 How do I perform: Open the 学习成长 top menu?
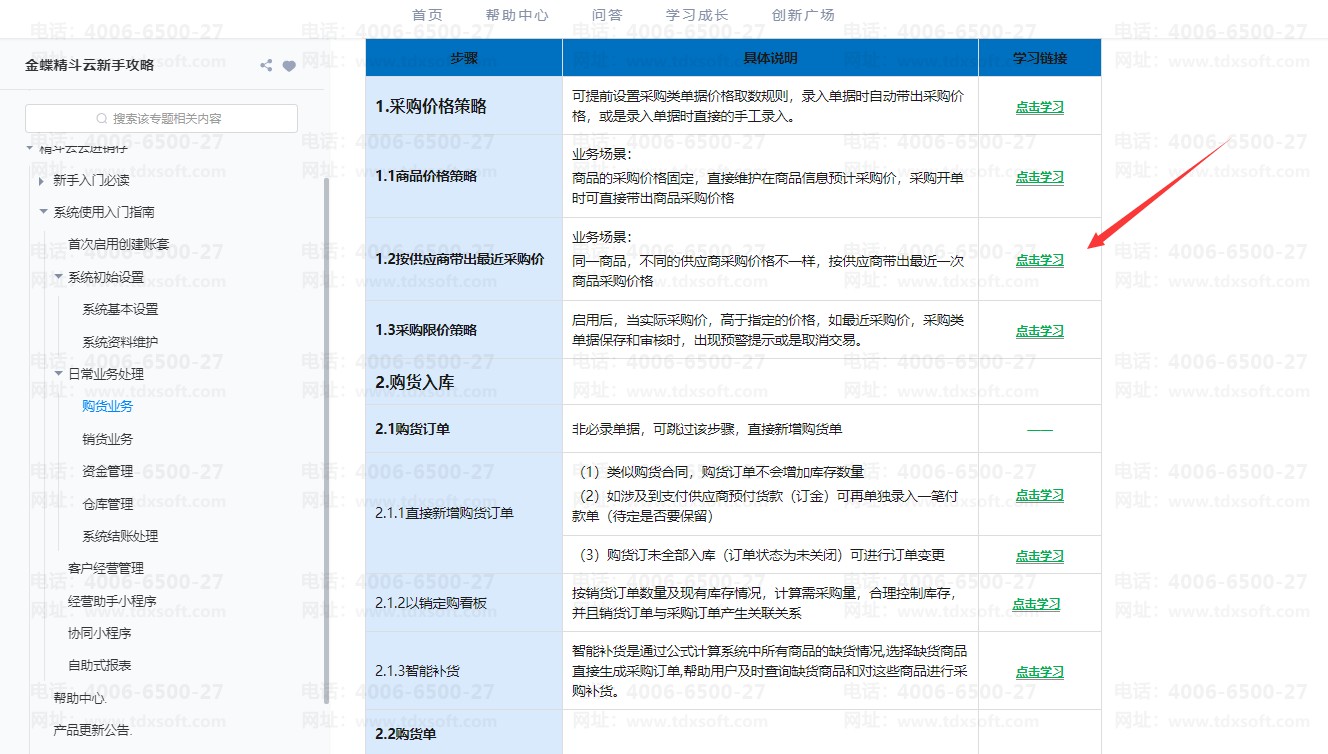pos(697,15)
